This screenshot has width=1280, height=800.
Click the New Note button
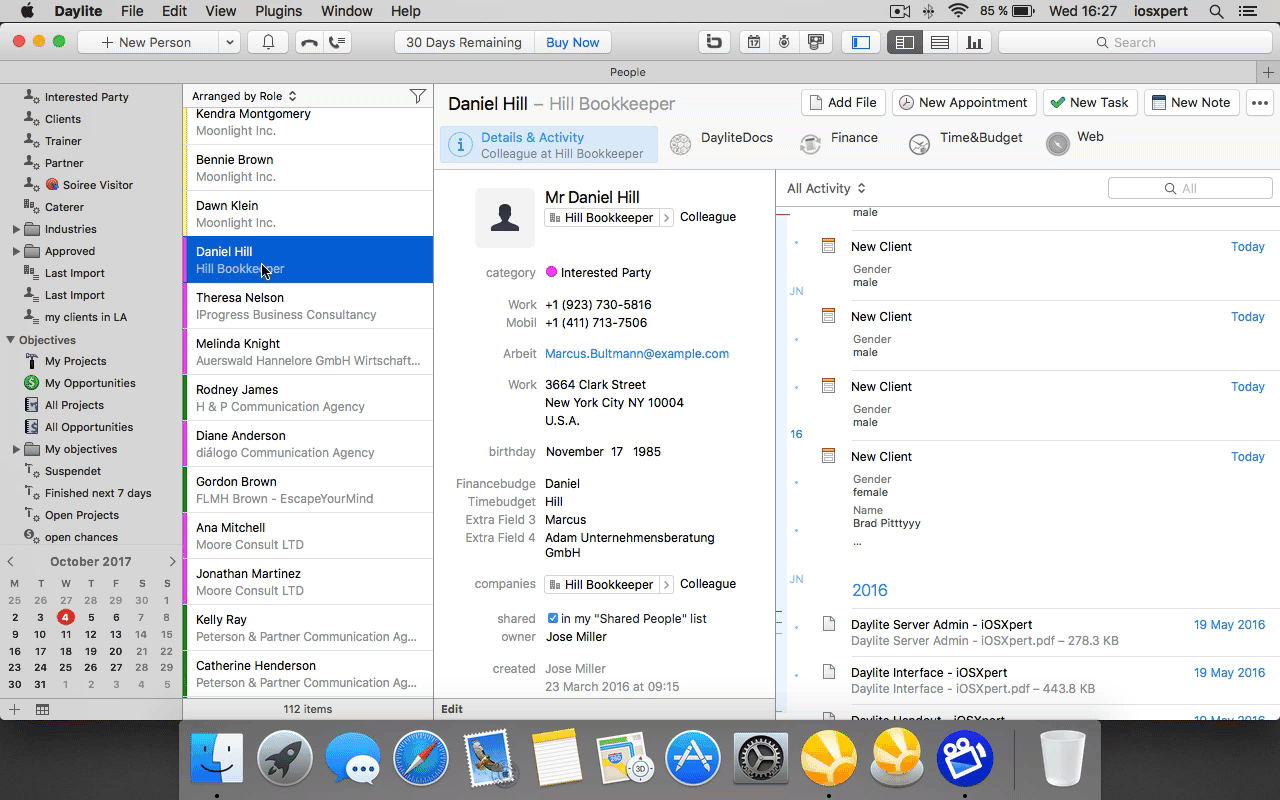pyautogui.click(x=1190, y=102)
